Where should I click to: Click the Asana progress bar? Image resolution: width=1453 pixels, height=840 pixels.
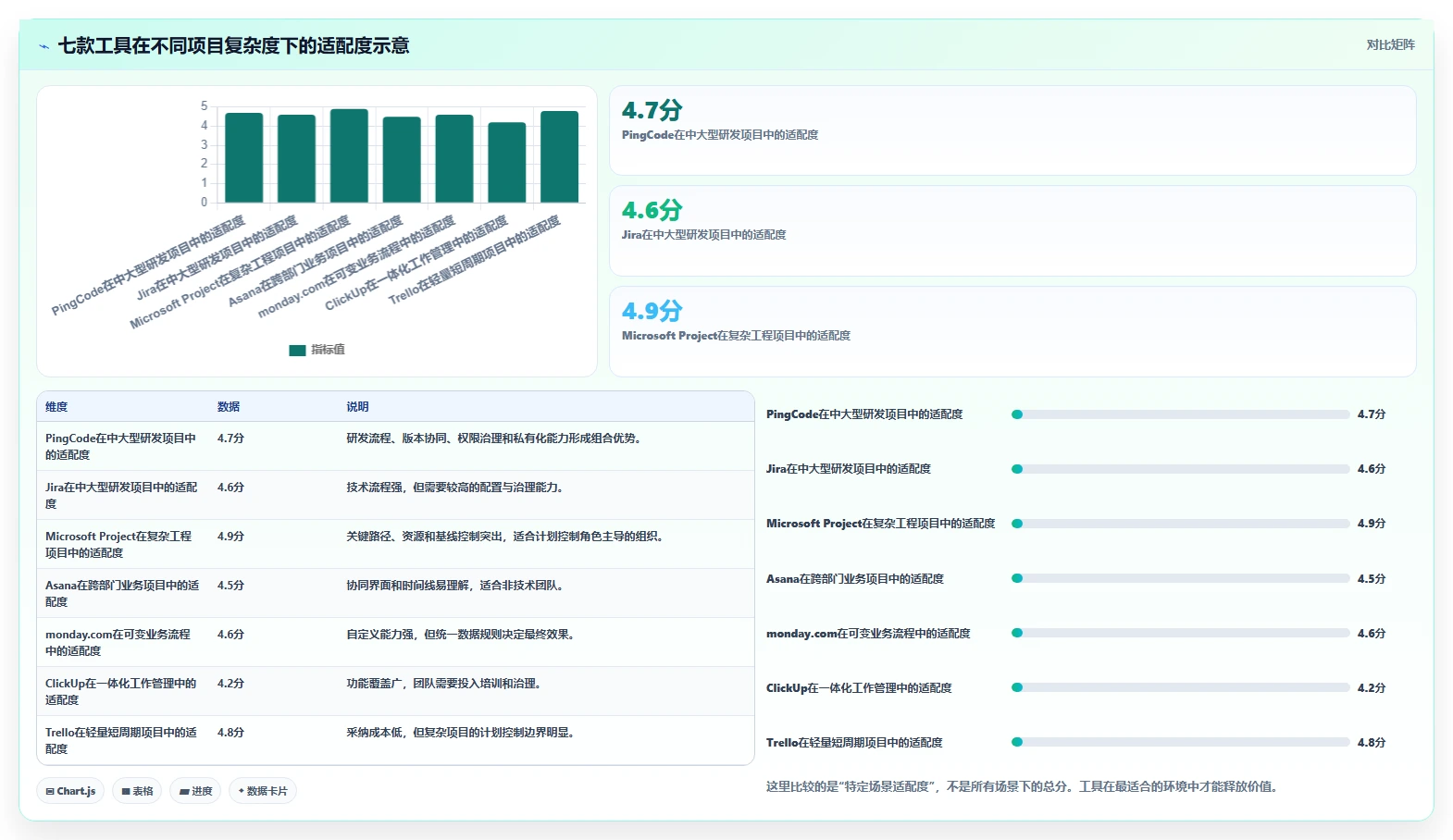[x=1180, y=578]
